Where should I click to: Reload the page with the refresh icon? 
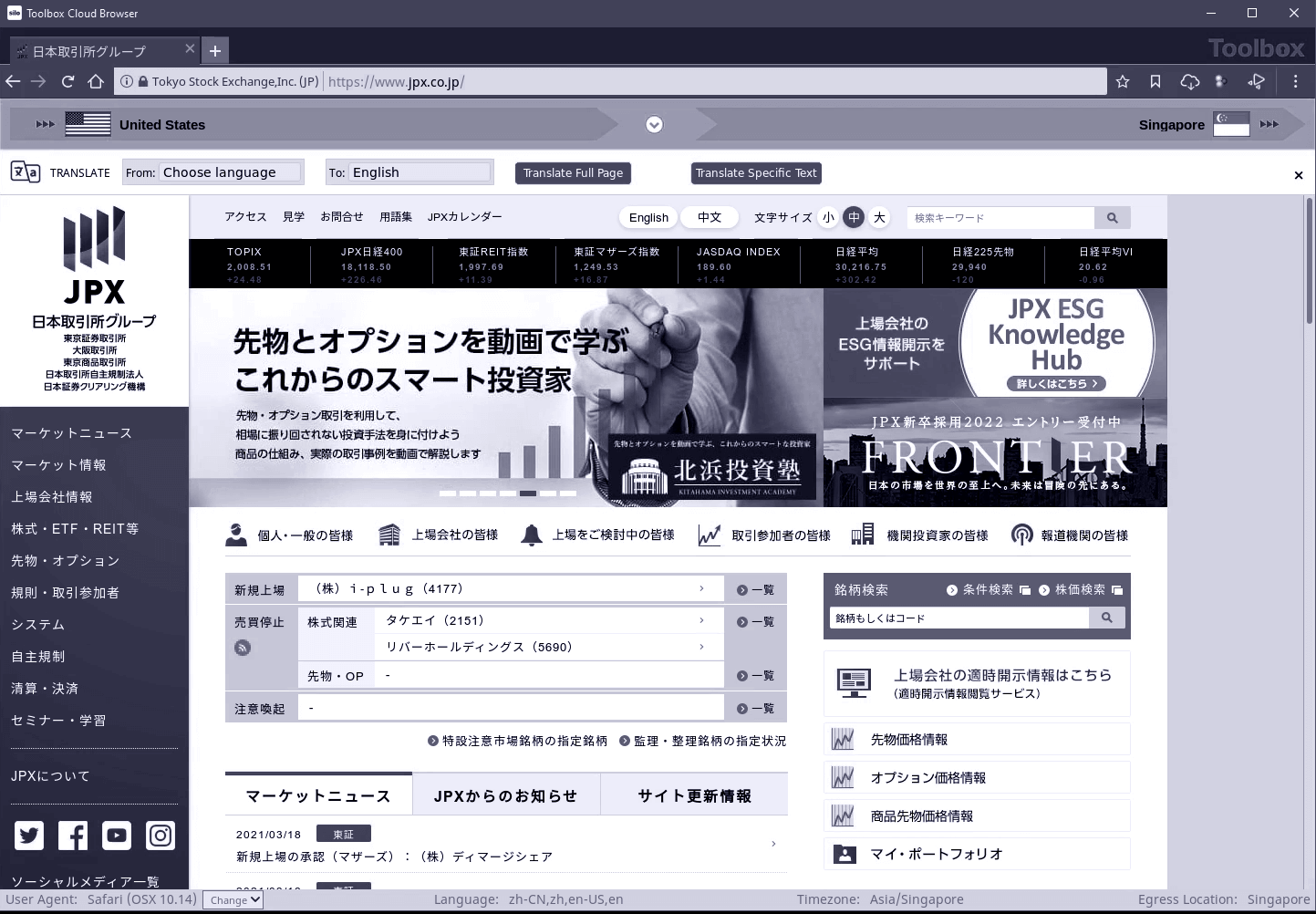point(67,81)
